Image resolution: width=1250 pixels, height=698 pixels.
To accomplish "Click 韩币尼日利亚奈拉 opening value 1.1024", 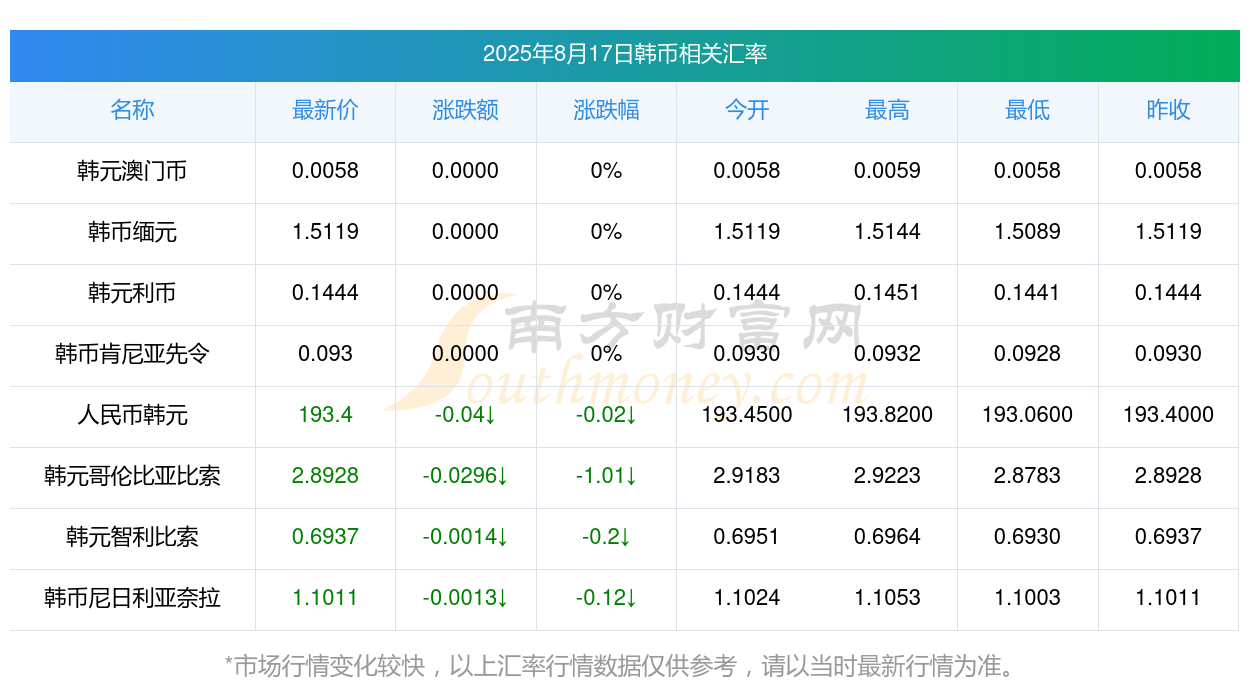I will pos(747,598).
